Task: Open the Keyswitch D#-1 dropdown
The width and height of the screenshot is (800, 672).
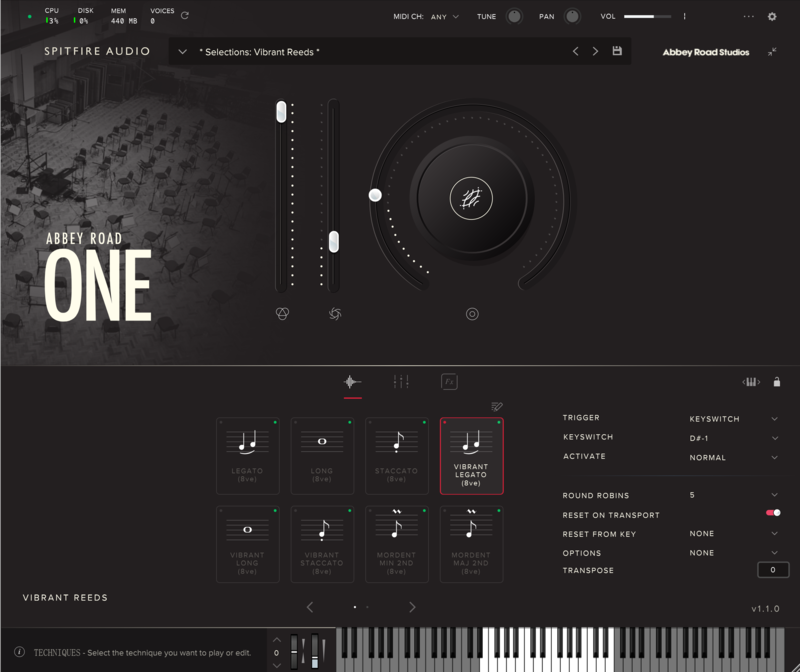Action: pyautogui.click(x=733, y=438)
